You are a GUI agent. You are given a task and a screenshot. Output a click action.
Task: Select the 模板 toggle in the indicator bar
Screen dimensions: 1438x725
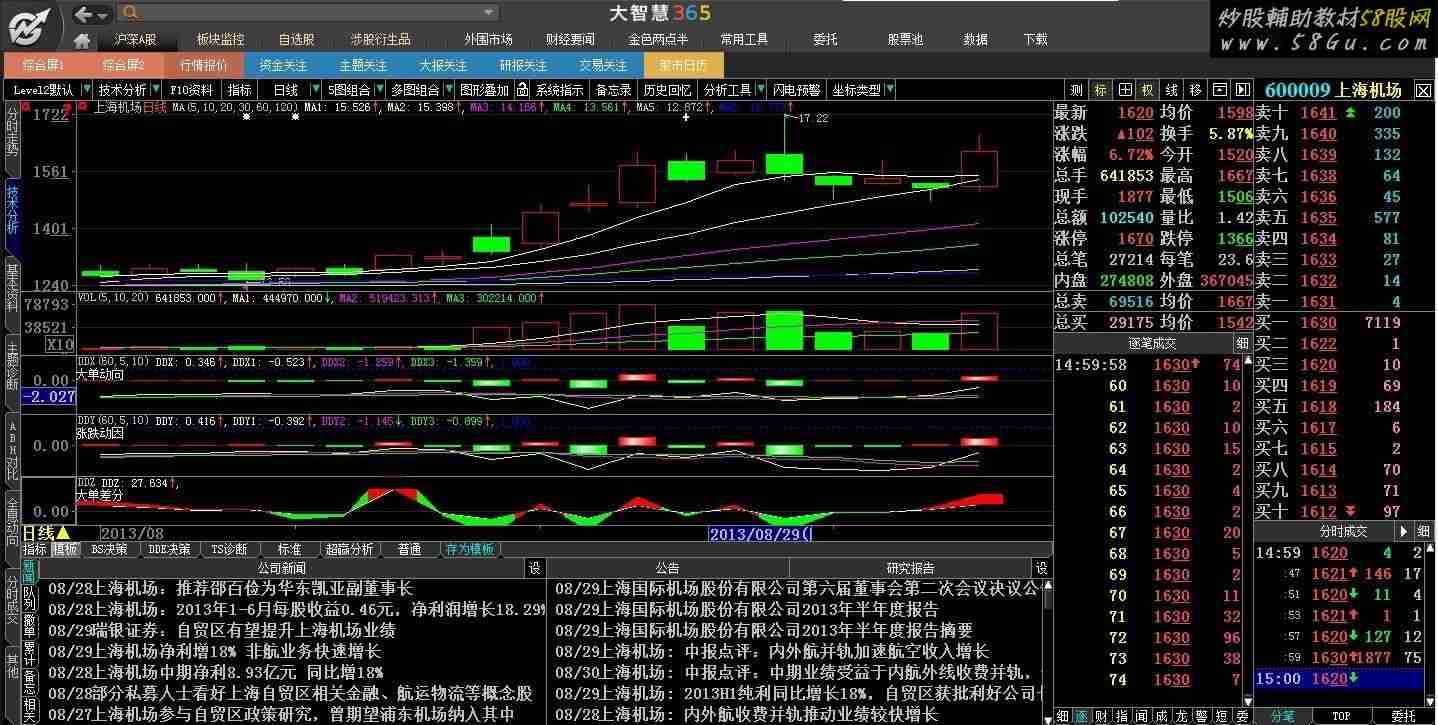coord(66,549)
